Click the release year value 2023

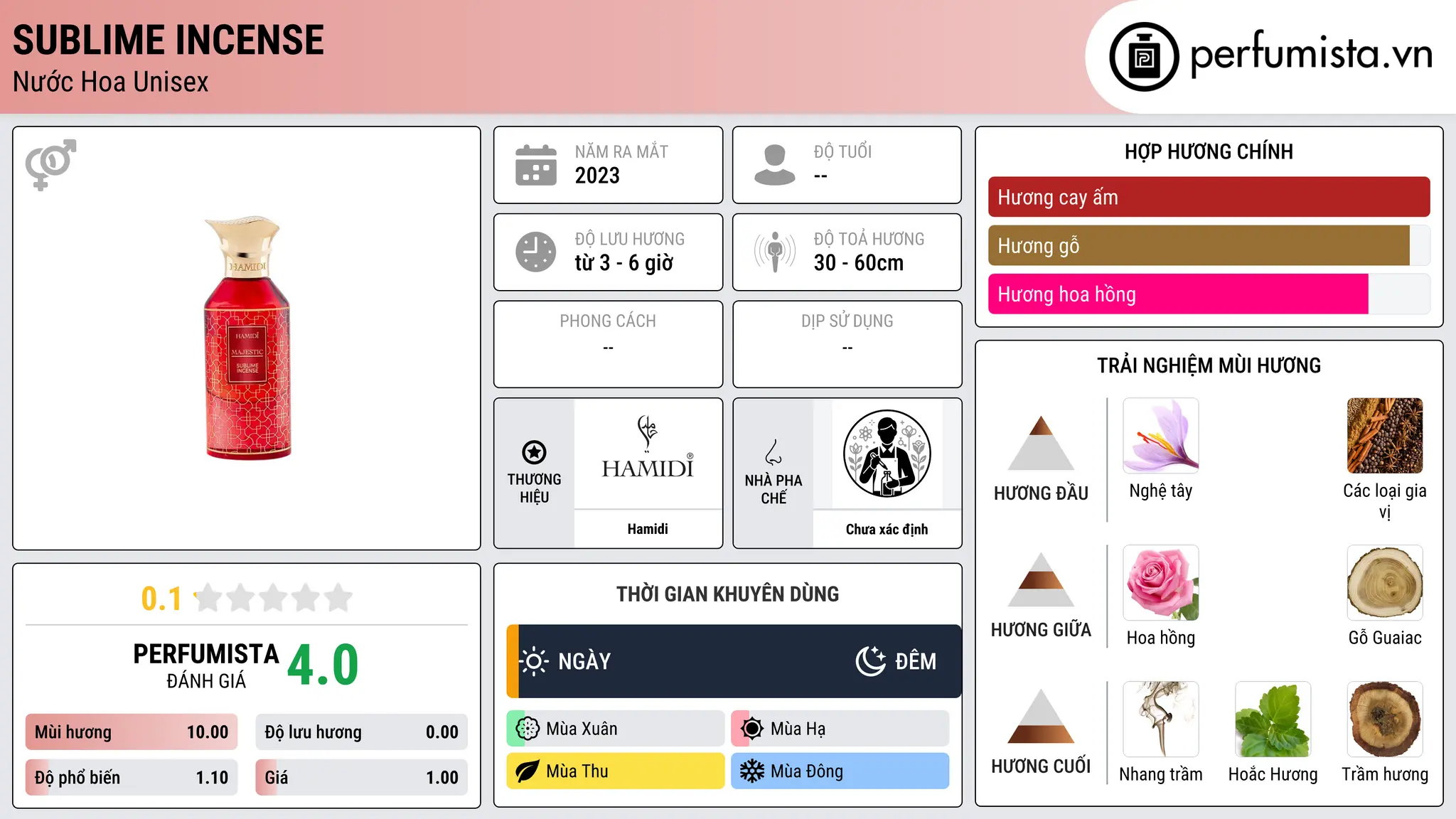coord(597,176)
